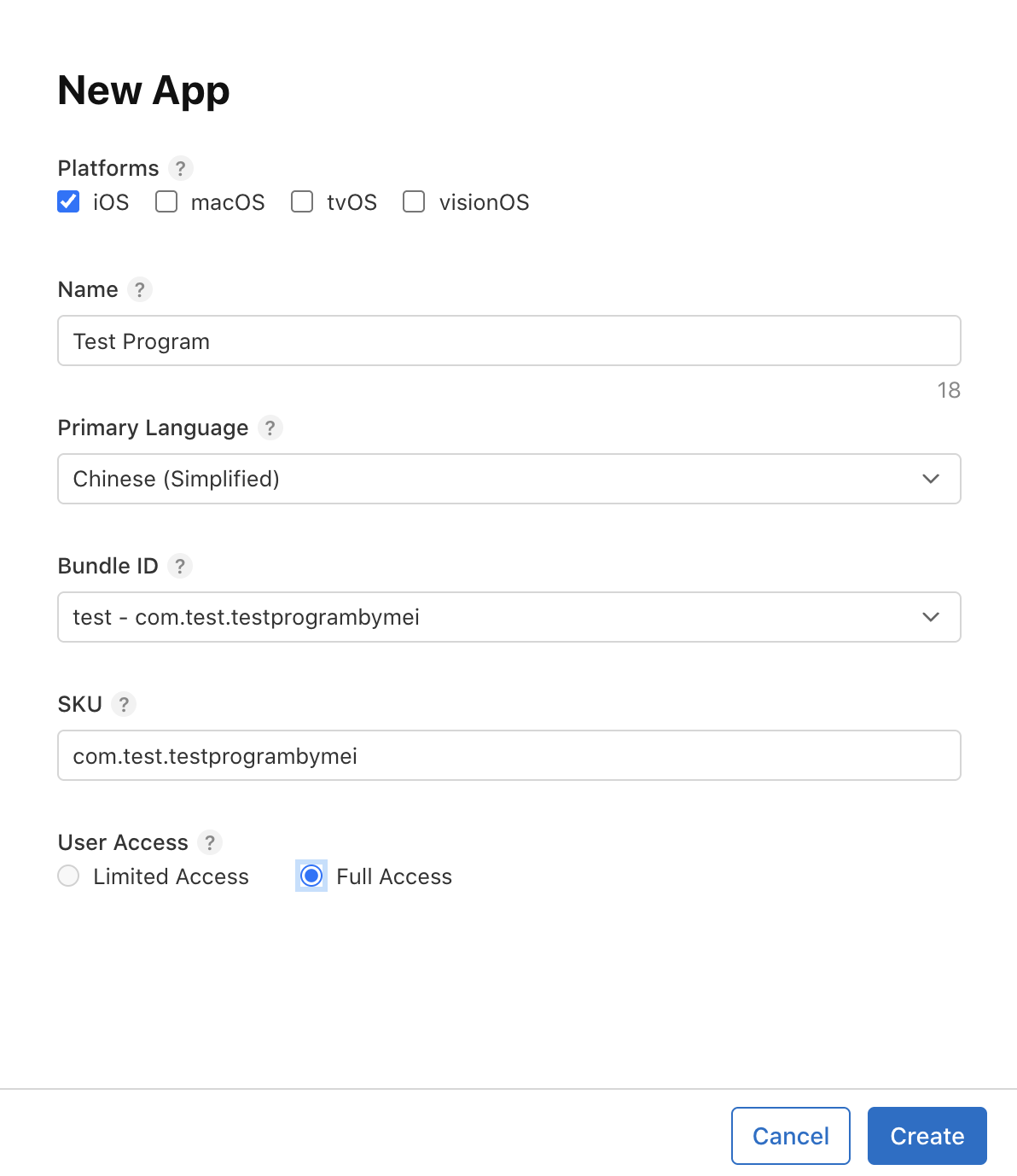Click inside the SKU text field
Screen dimensions: 1017x1176
click(x=508, y=755)
